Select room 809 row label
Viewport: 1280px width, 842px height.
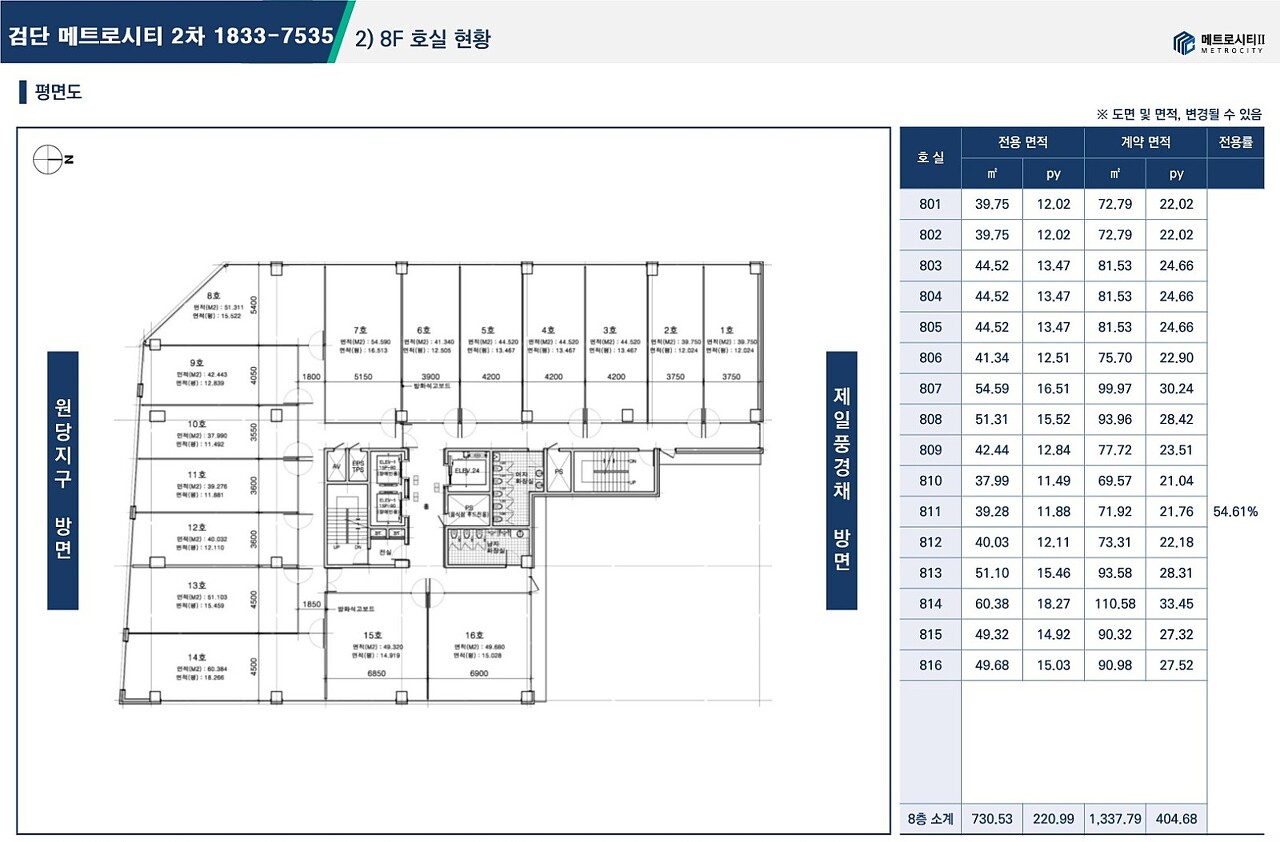[930, 450]
